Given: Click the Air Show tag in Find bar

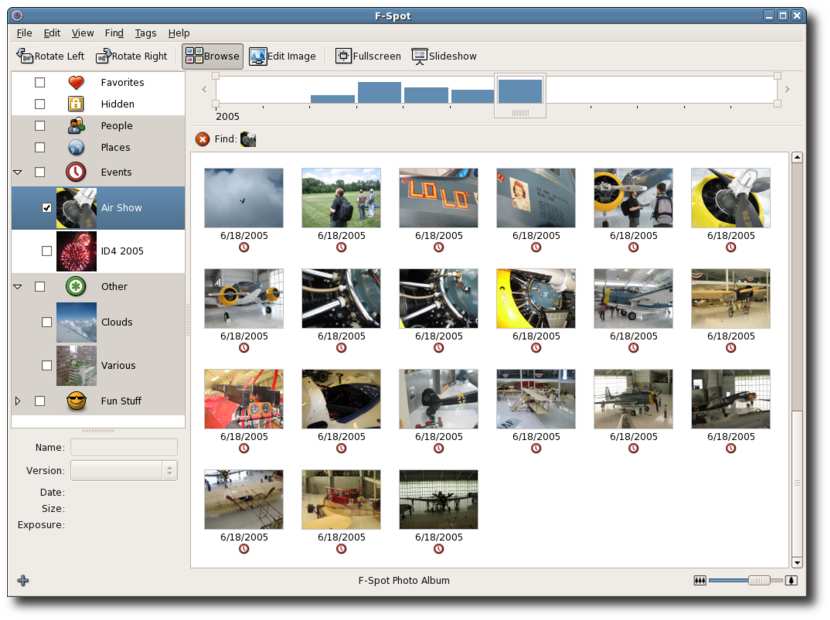Looking at the screenshot, I should (x=248, y=139).
